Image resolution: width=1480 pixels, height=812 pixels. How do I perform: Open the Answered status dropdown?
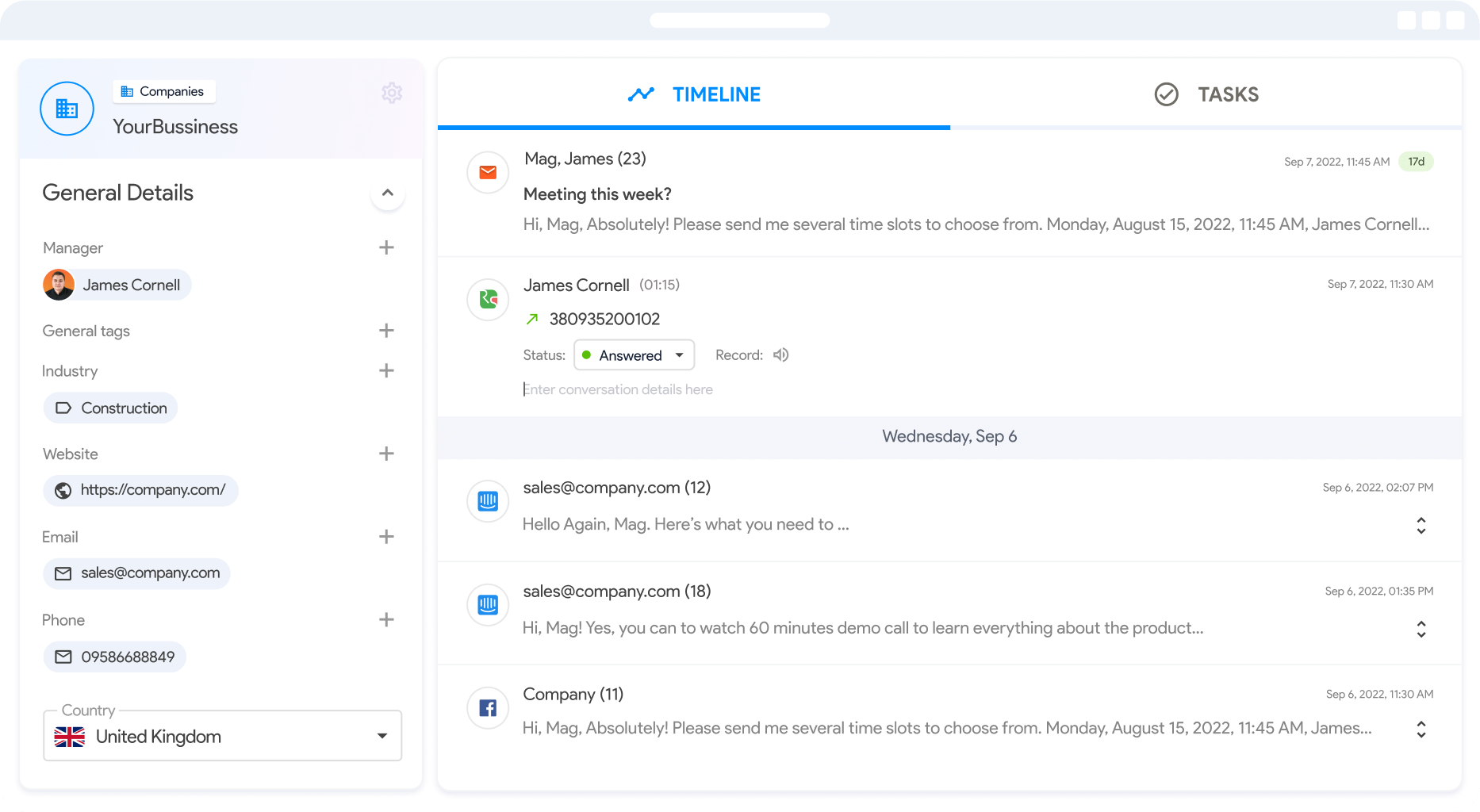click(x=634, y=355)
